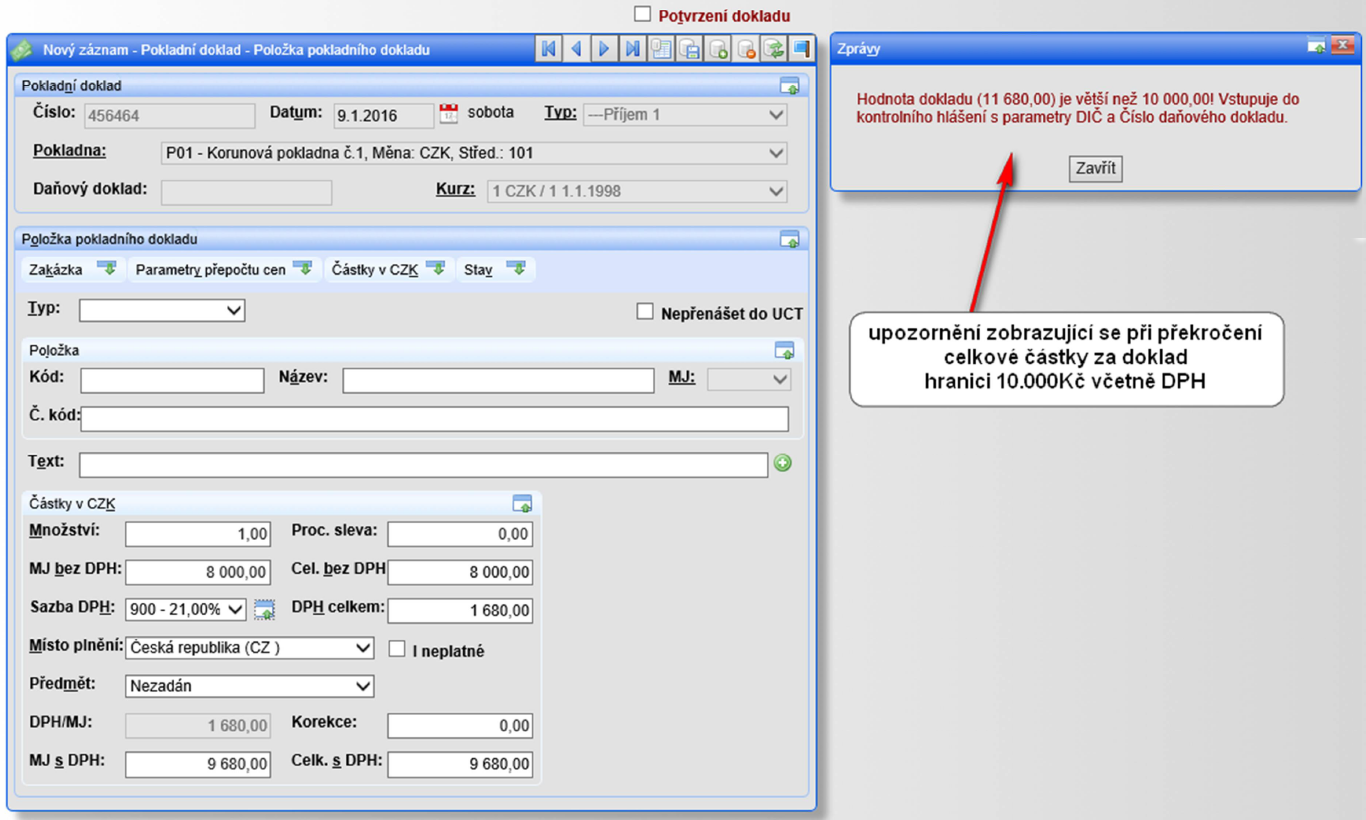Screen dimensions: 1366x820
Task: Enable the Potvrzení dokladu checkbox
Action: coord(643,14)
